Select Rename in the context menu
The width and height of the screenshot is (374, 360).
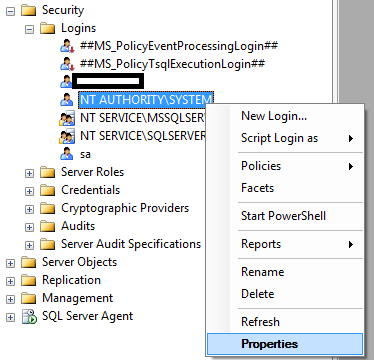[284, 272]
